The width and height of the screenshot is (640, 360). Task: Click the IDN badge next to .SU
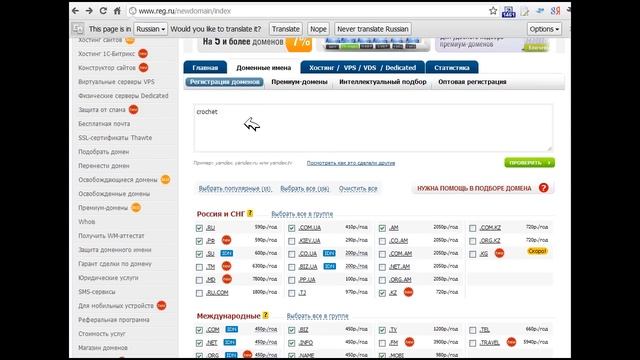coord(227,253)
